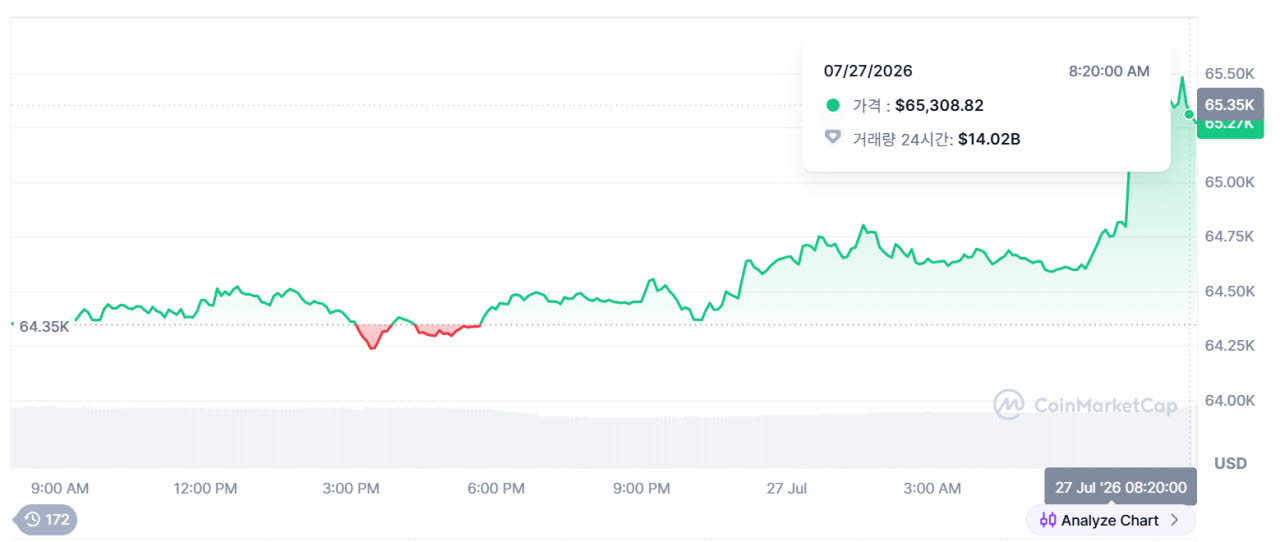The height and width of the screenshot is (542, 1280).
Task: Click the 64.35K opening price label
Action: pos(44,326)
